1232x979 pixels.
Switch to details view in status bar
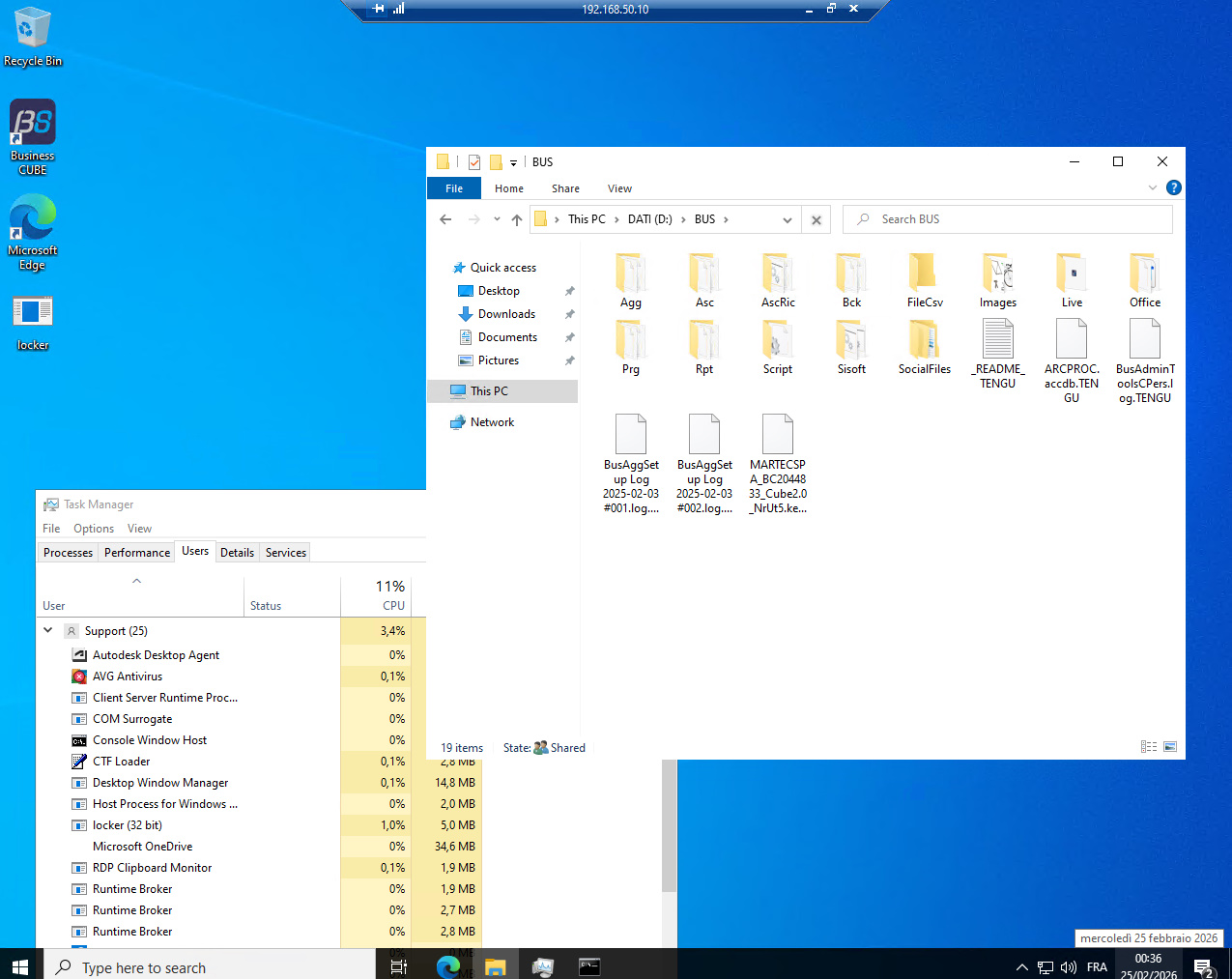(1149, 747)
